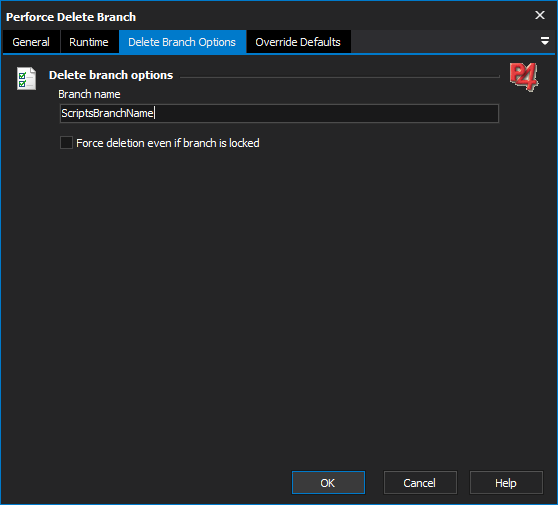
Task: Click the Branch name input field
Action: 279,114
